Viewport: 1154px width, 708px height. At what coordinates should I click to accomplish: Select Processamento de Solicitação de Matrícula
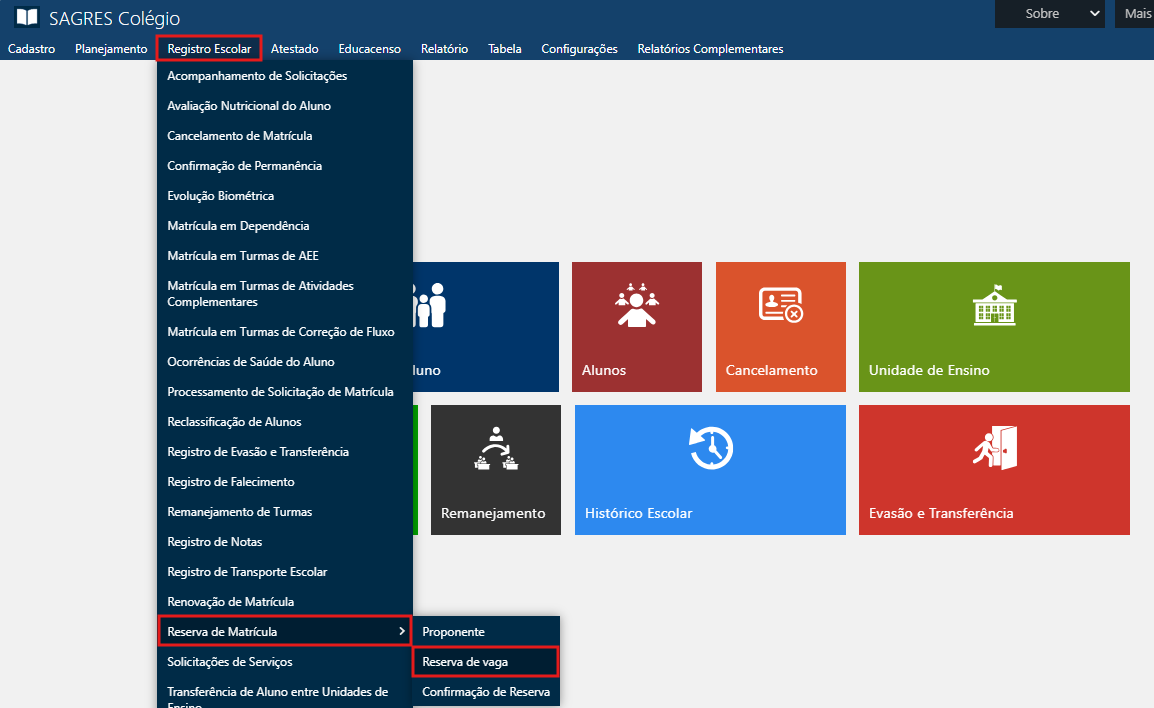click(285, 392)
